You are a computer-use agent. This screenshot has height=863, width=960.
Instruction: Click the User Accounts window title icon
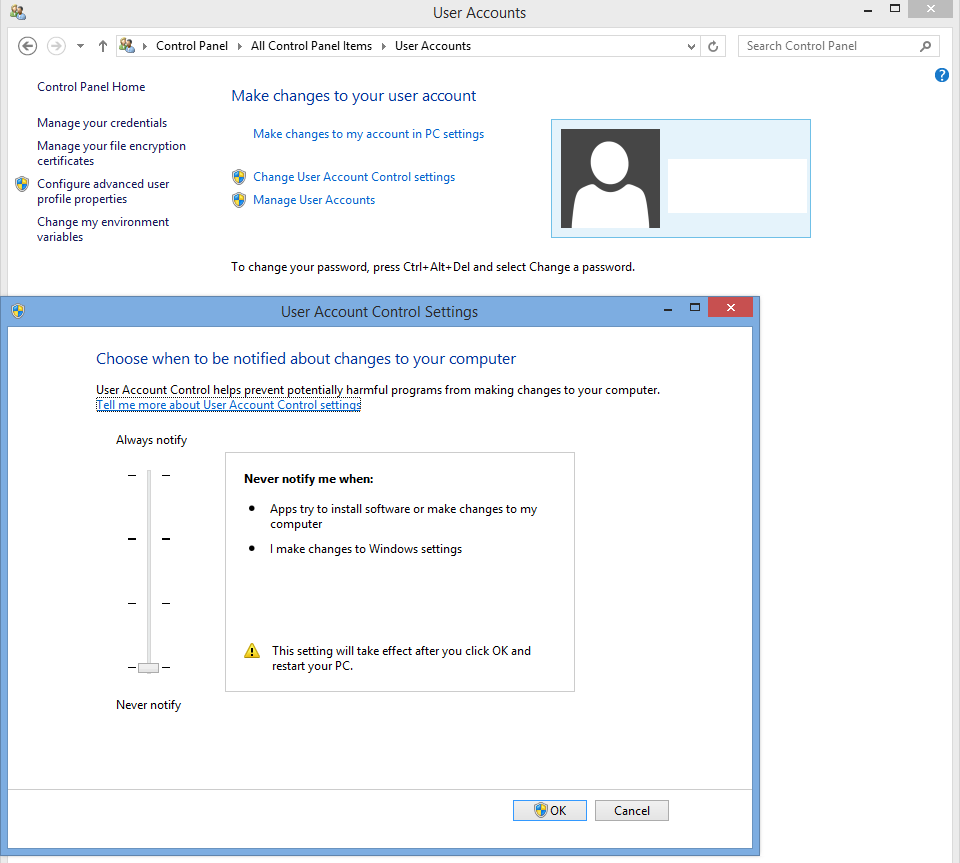pyautogui.click(x=18, y=12)
